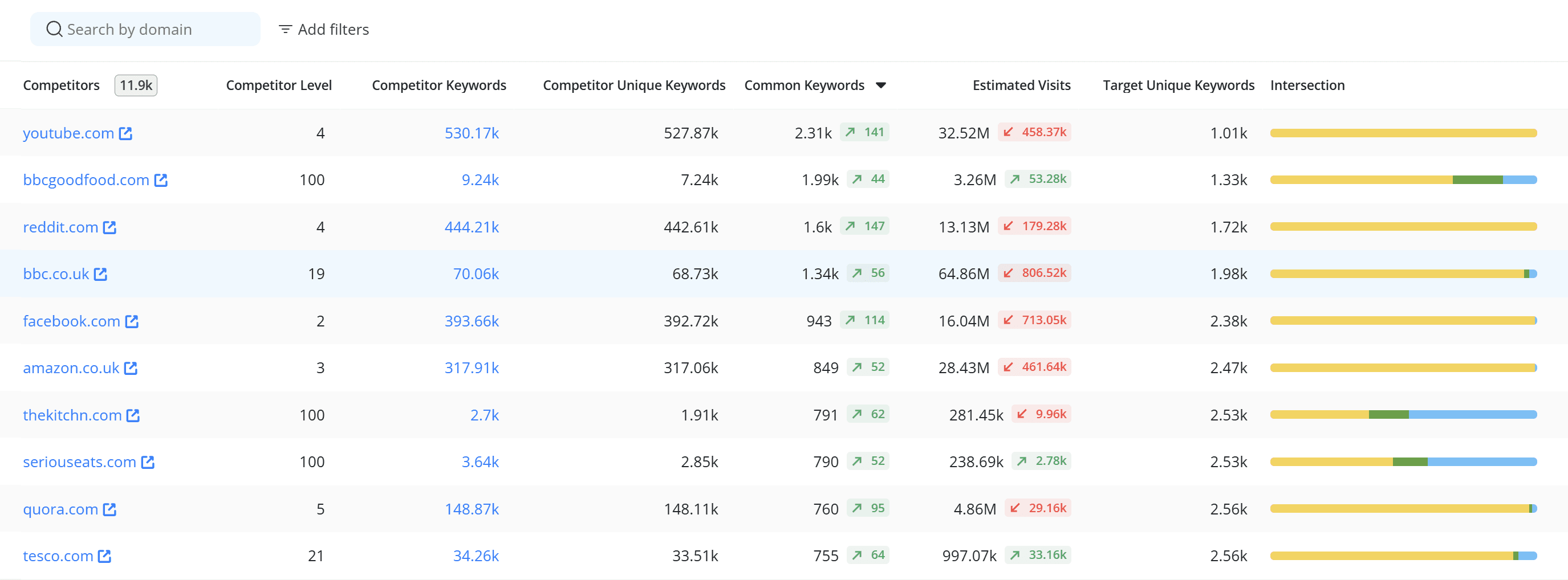The width and height of the screenshot is (1568, 580).
Task: Open youtube.com 530.17k keywords link
Action: tap(472, 133)
